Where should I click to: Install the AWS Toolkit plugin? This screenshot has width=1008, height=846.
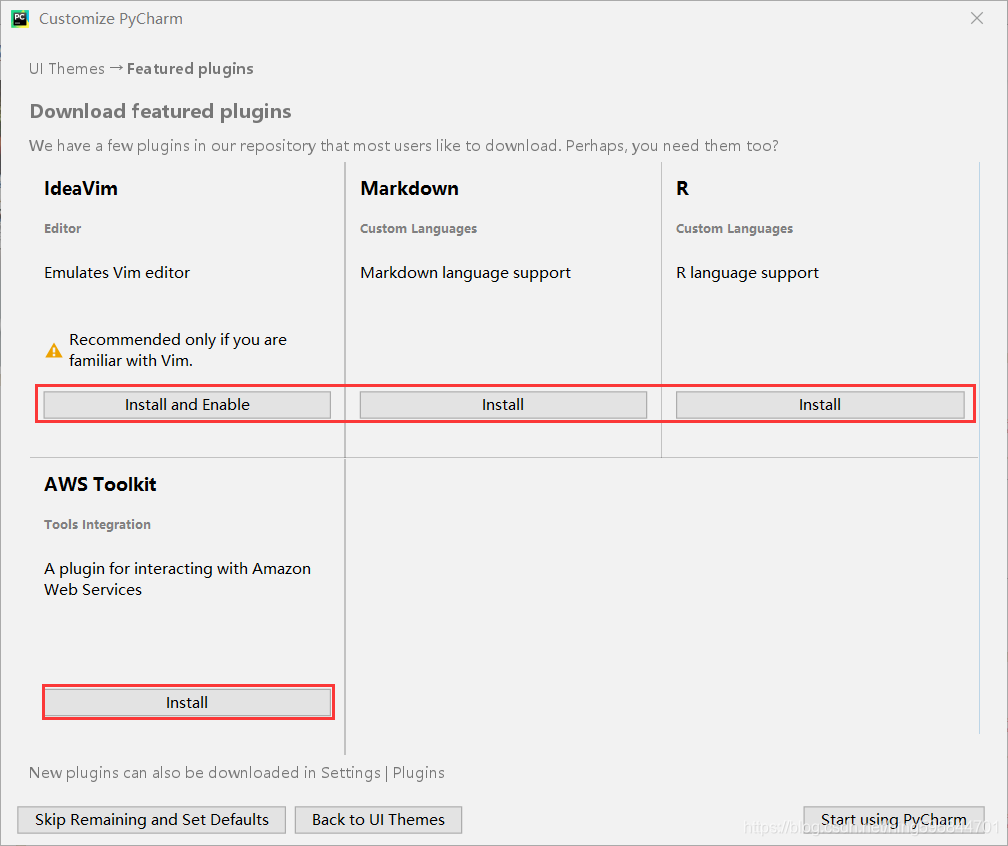click(x=187, y=703)
